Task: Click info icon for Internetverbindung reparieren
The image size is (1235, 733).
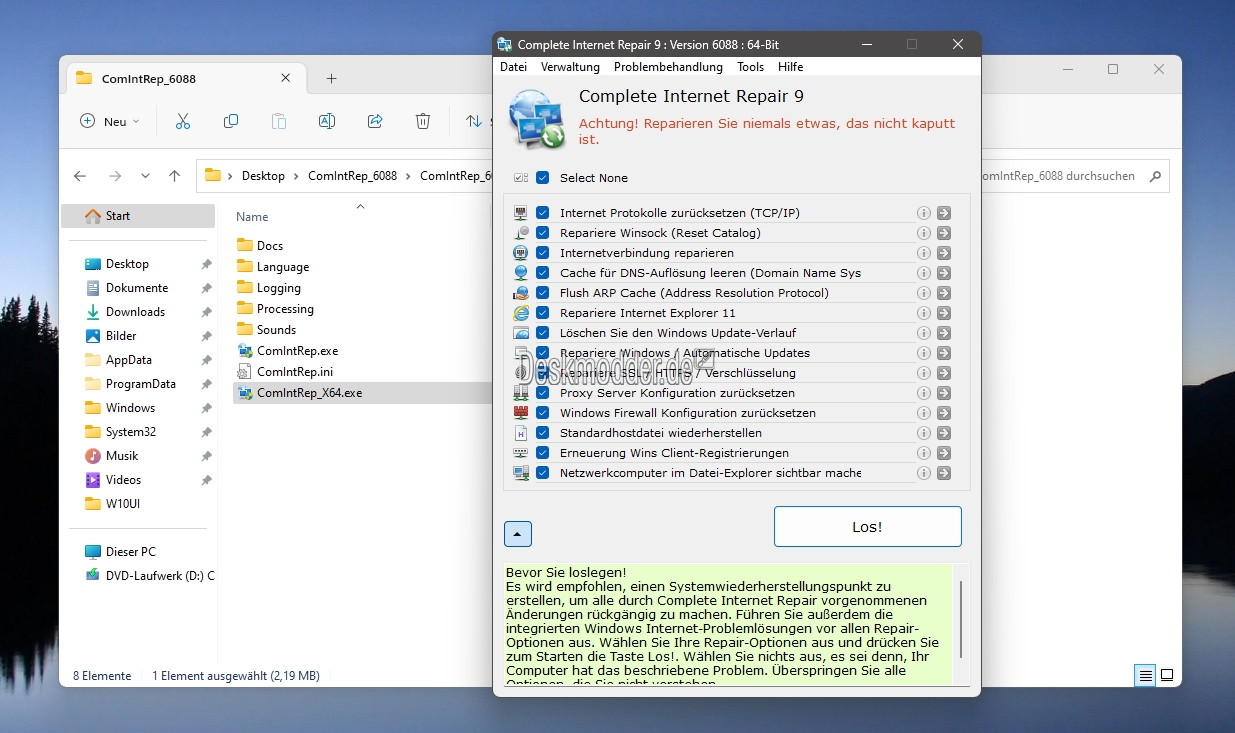Action: pos(924,253)
